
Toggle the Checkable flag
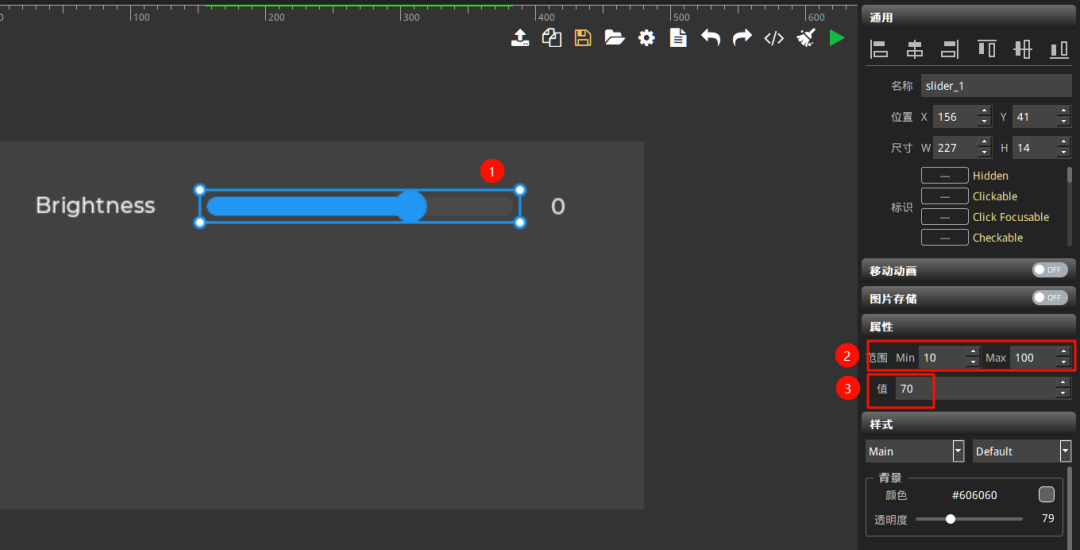click(944, 237)
